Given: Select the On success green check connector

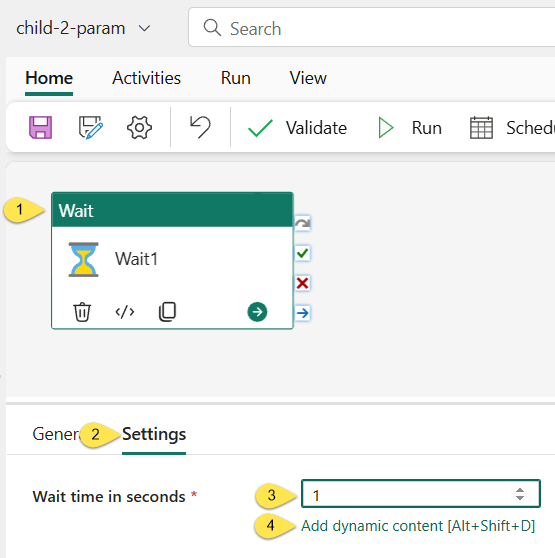Looking at the screenshot, I should click(x=303, y=253).
